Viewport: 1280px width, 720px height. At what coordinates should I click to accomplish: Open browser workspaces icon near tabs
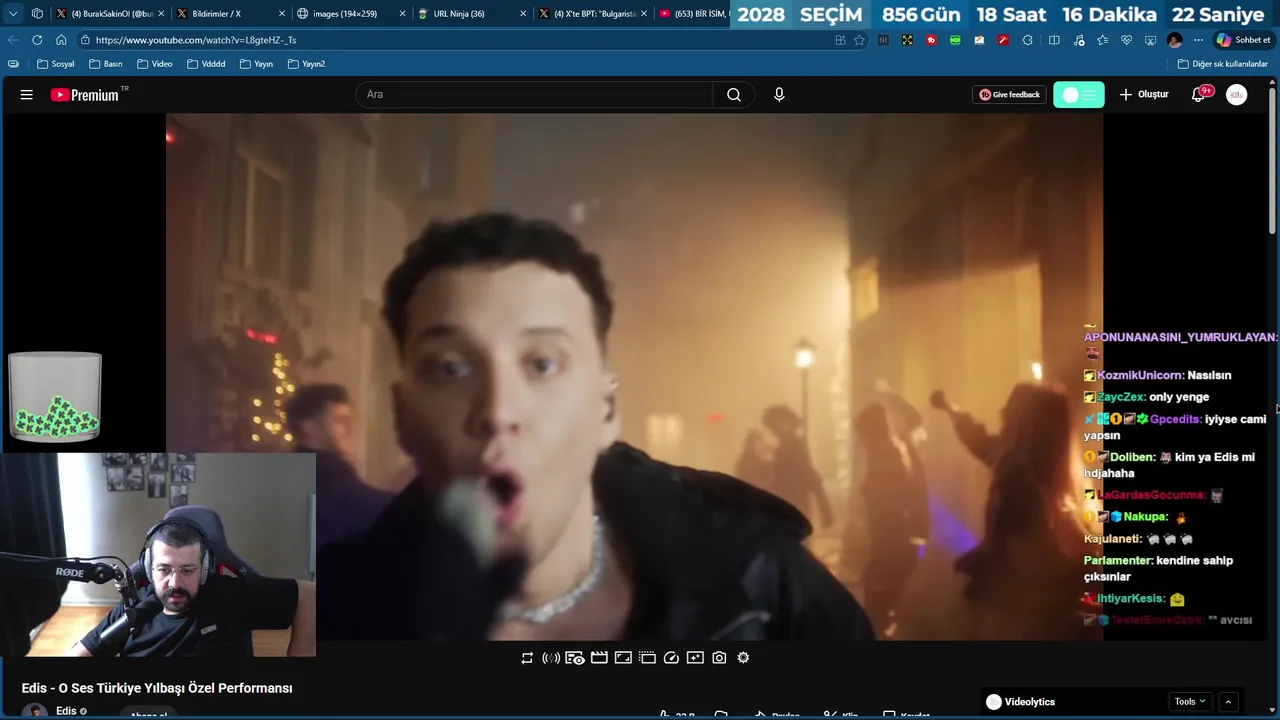tap(37, 14)
